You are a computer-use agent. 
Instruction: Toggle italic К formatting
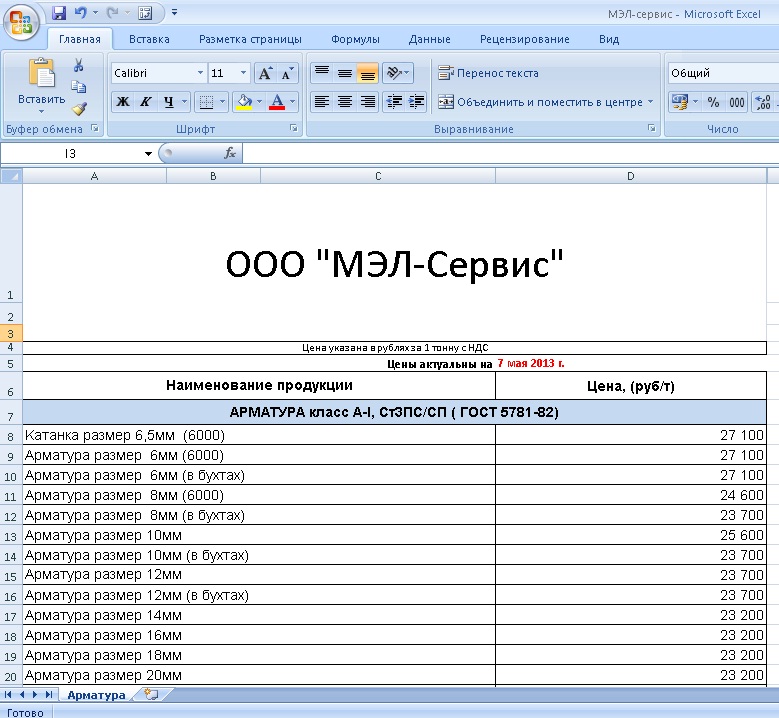[145, 102]
